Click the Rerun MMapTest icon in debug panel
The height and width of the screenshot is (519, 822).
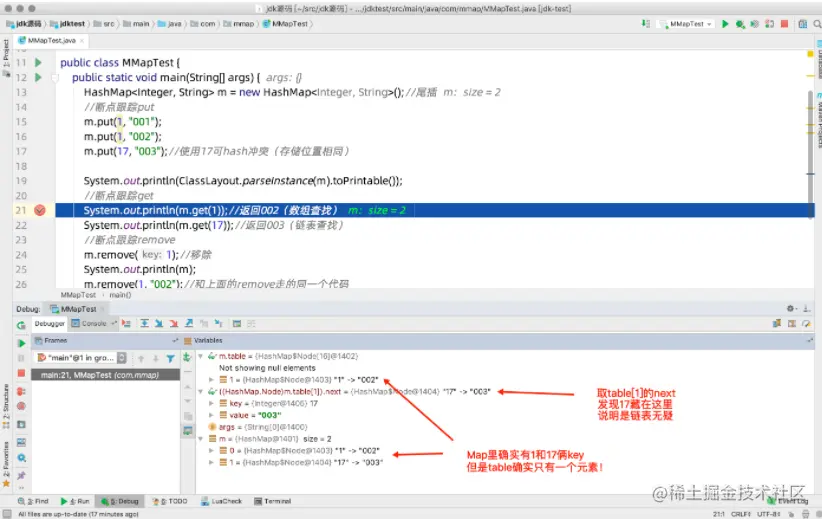pyautogui.click(x=21, y=326)
